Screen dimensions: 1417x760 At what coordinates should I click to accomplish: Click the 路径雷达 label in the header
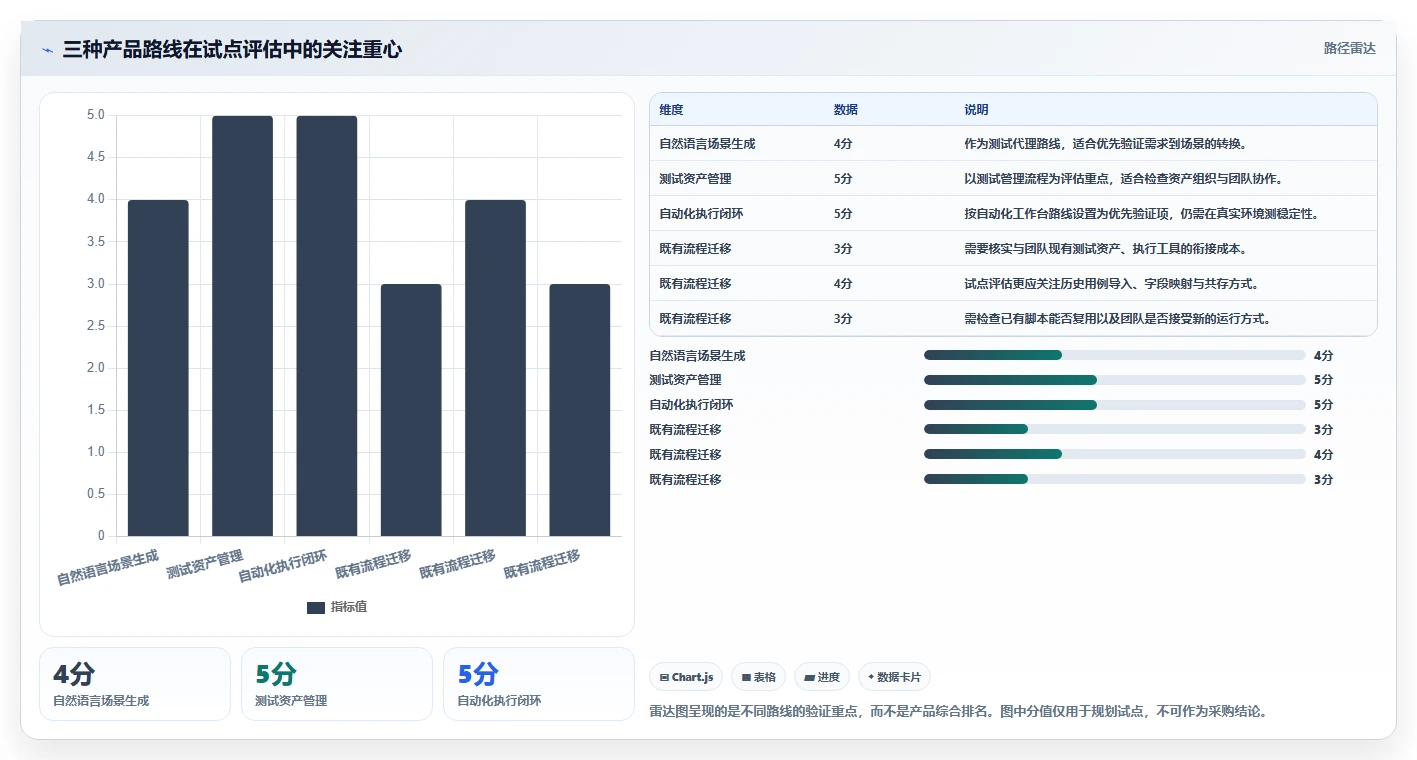(x=1350, y=48)
